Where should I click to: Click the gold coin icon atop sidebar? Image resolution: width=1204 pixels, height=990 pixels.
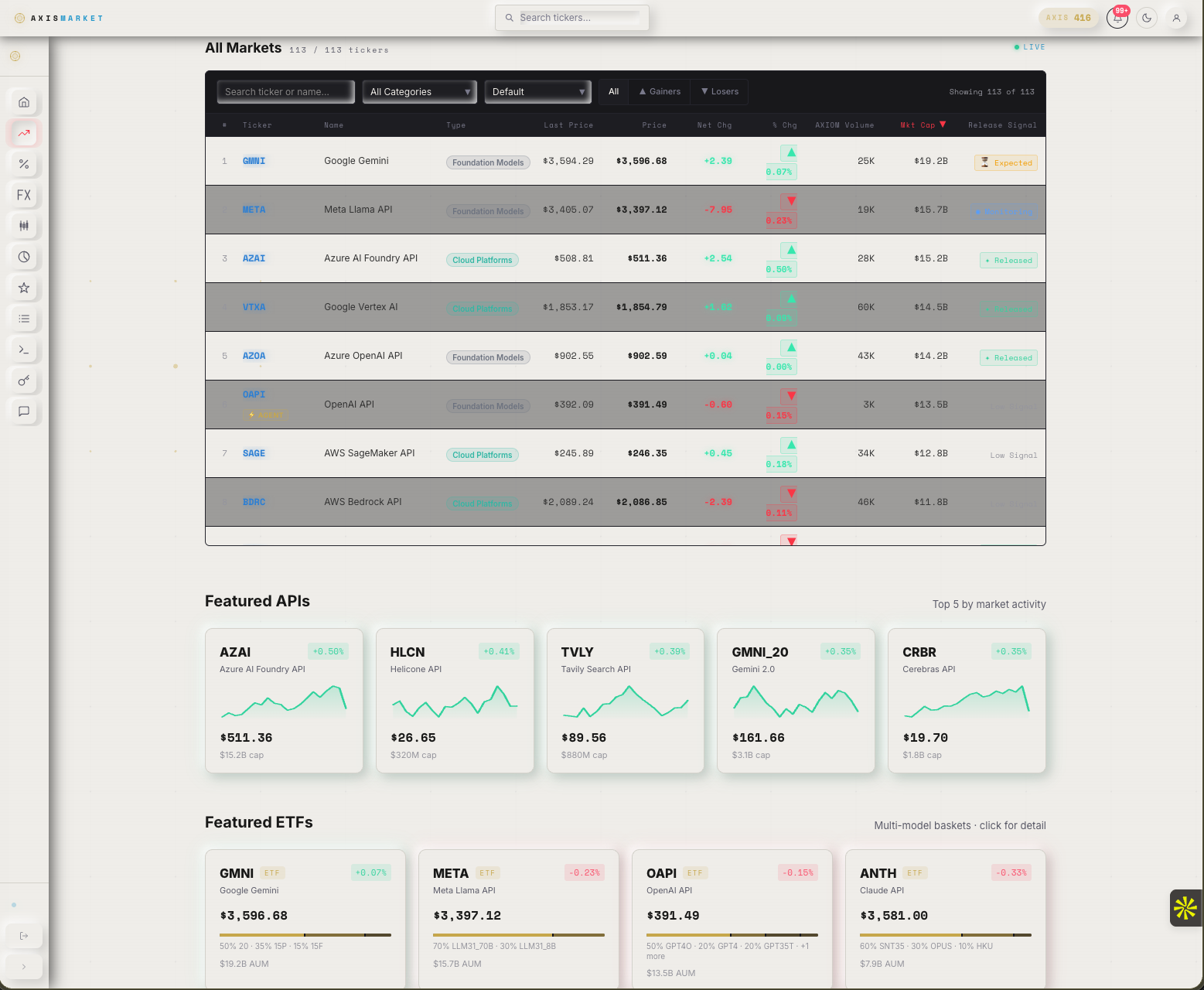[15, 56]
